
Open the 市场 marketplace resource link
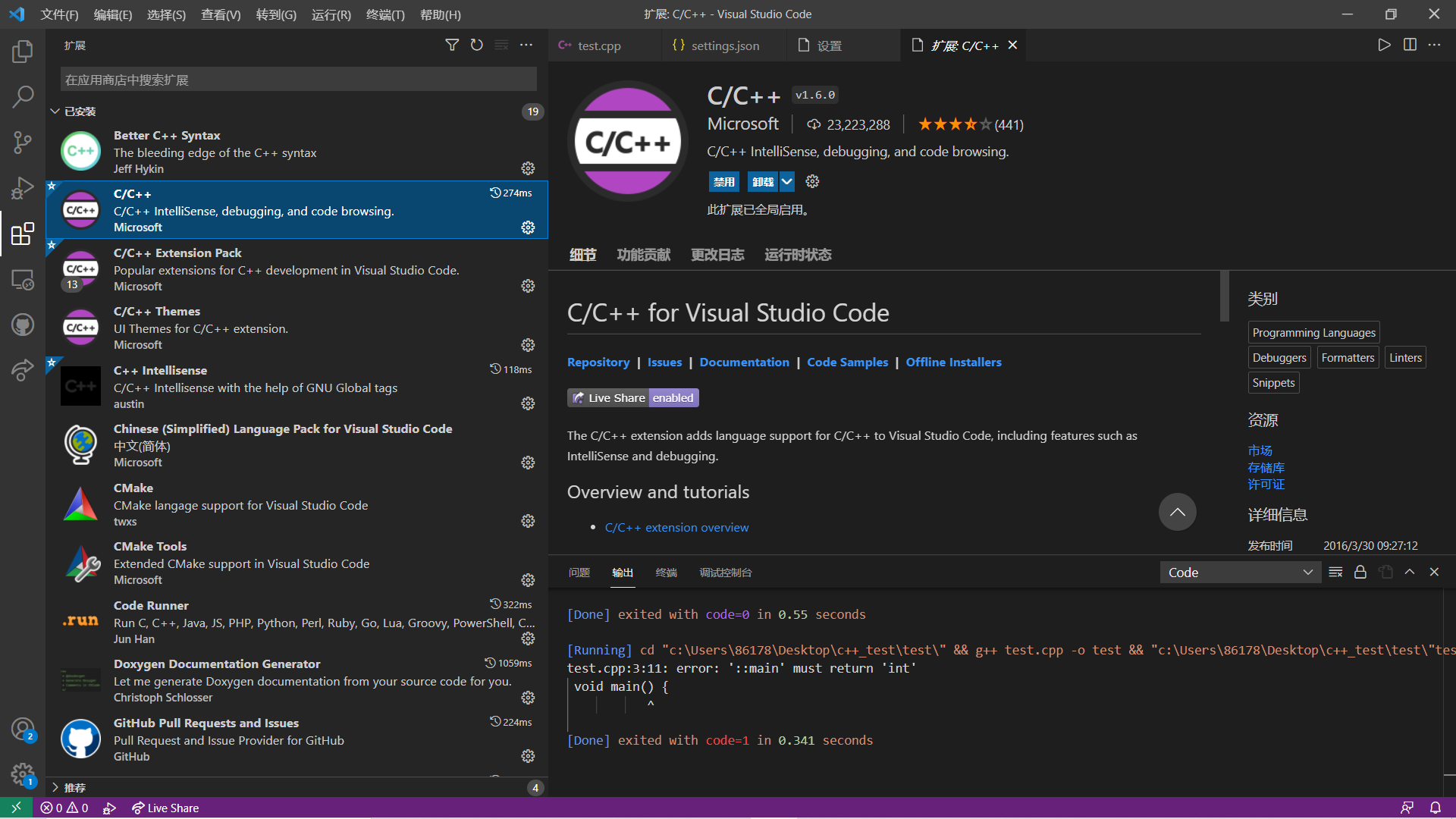(x=1260, y=450)
